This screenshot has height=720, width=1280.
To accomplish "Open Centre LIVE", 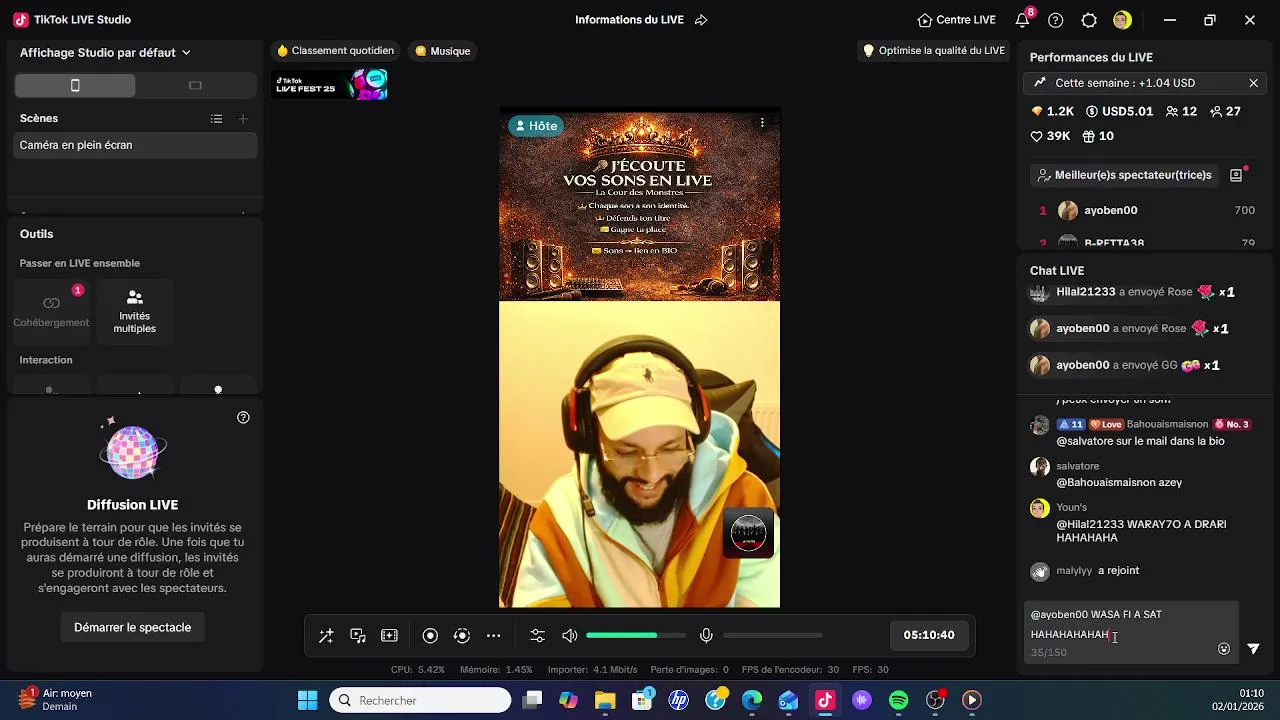I will pos(956,20).
